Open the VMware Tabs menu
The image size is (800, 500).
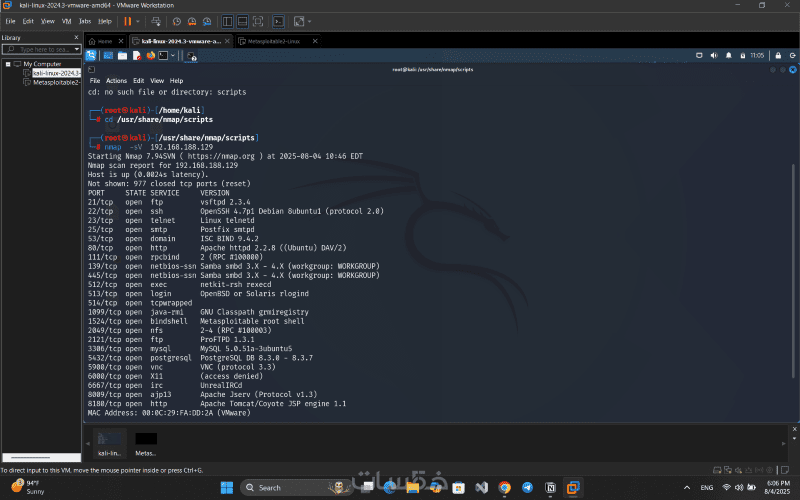[85, 21]
